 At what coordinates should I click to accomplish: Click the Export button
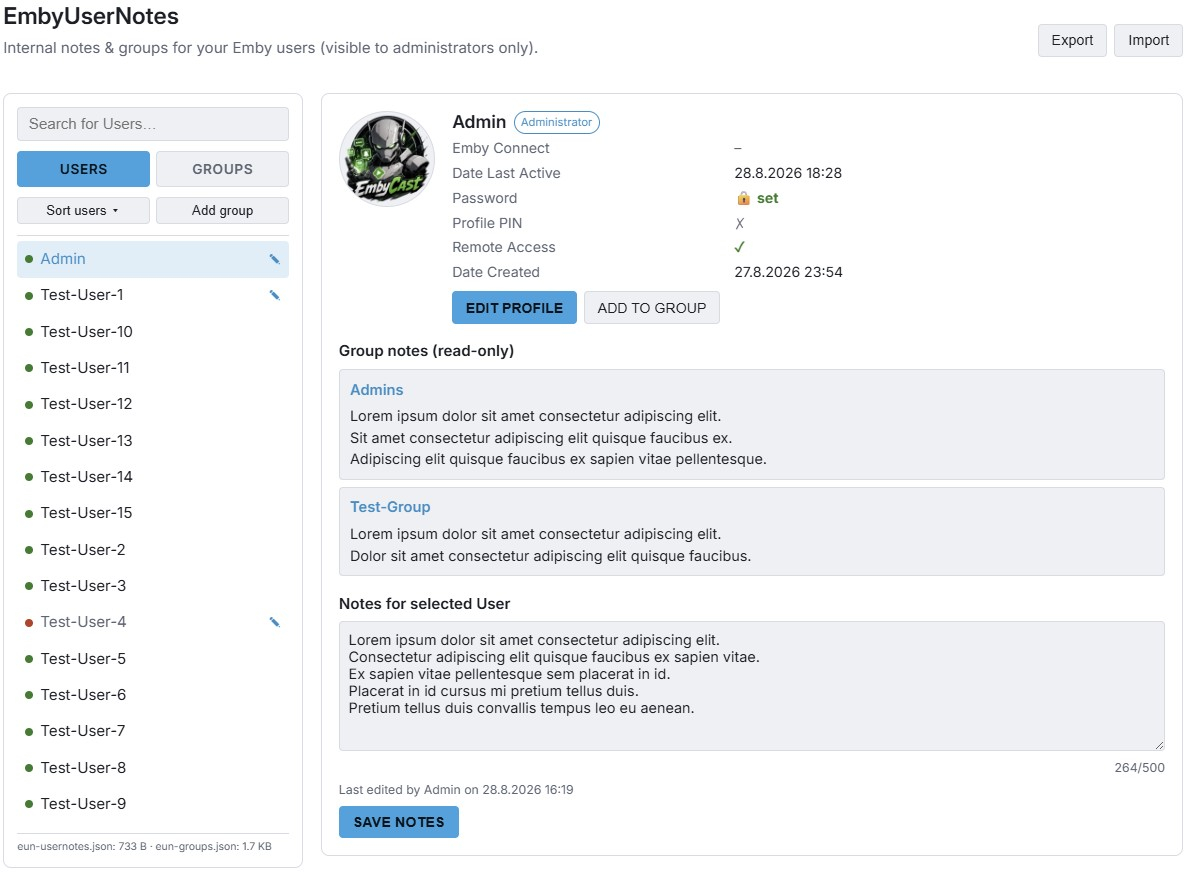(1072, 40)
